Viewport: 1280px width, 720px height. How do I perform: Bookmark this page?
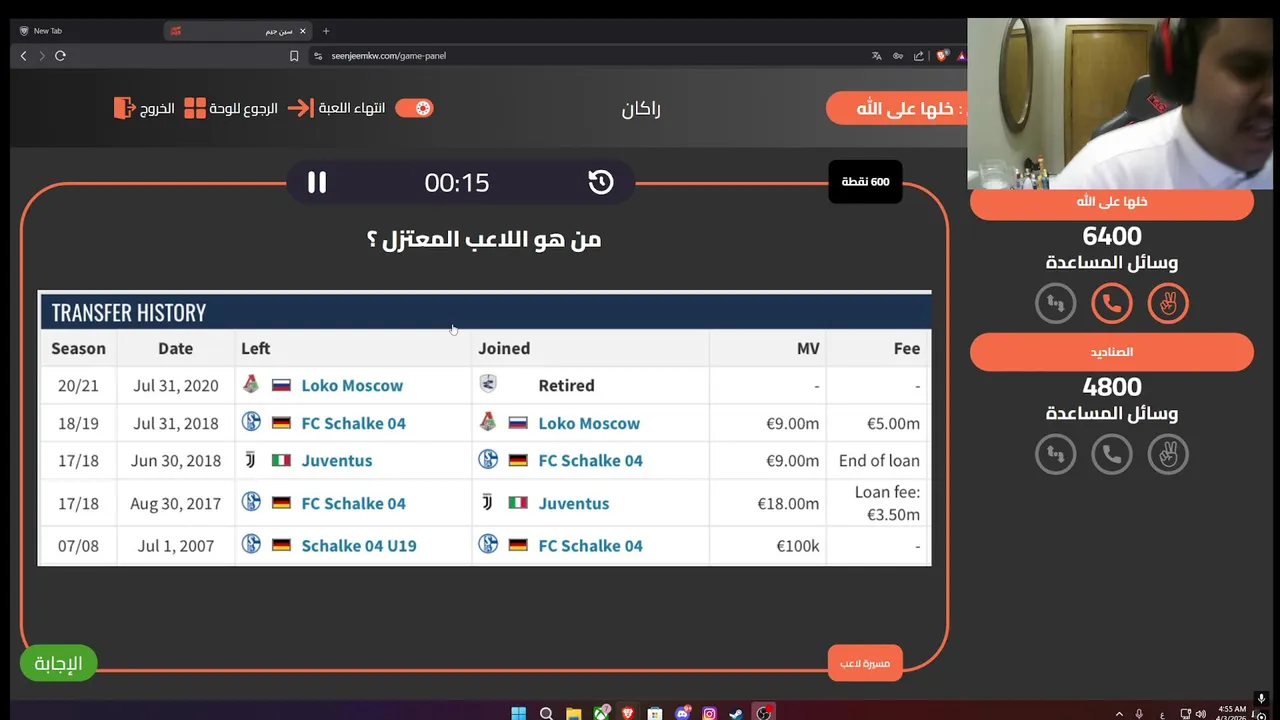pyautogui.click(x=294, y=56)
